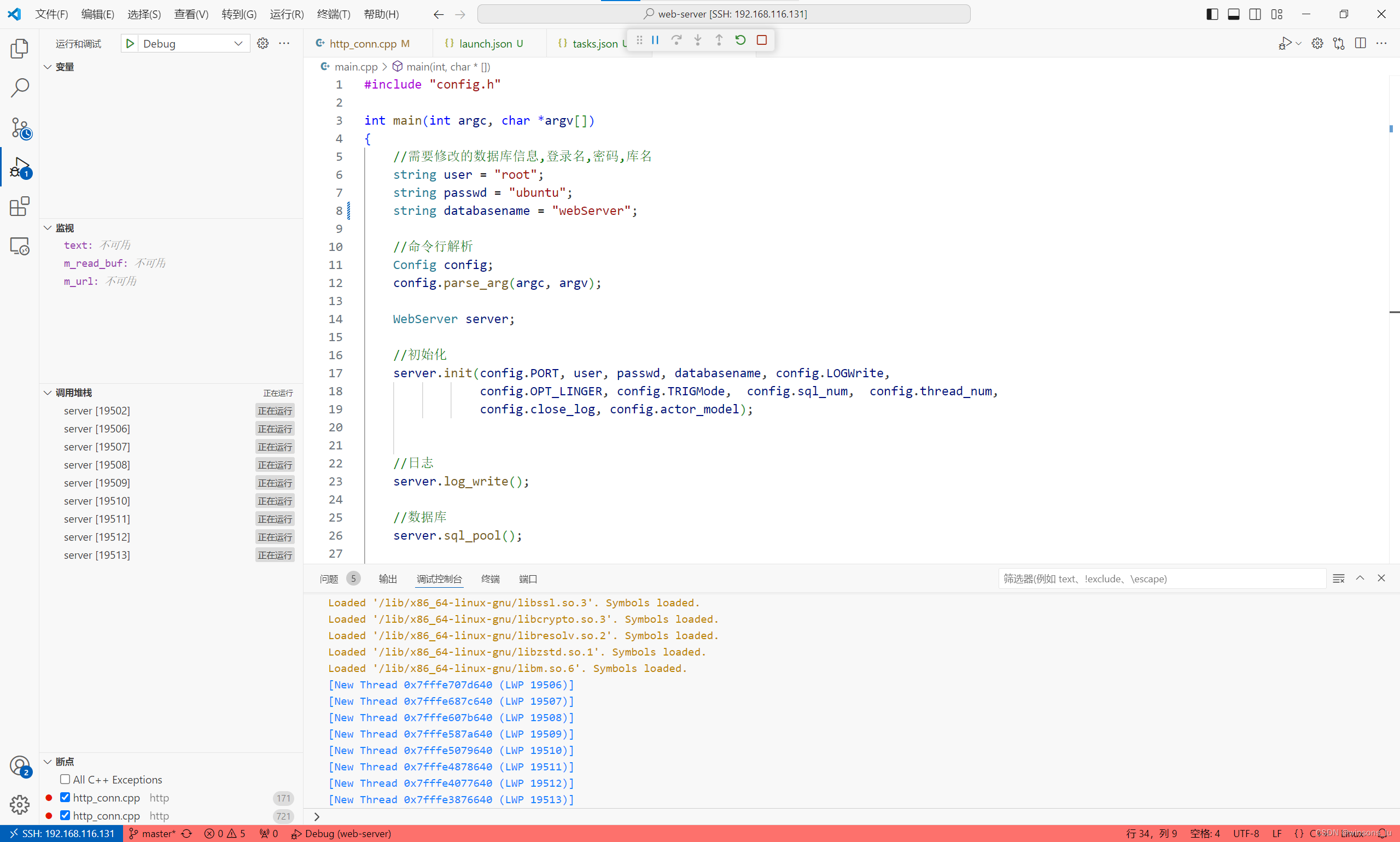The width and height of the screenshot is (1400, 842).
Task: Open the Debug configuration dropdown
Action: coord(238,43)
